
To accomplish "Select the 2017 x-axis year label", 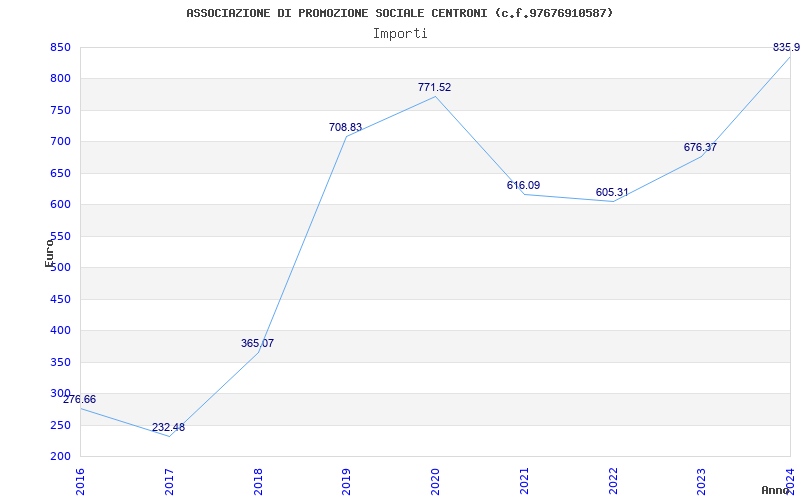I will click(x=169, y=482).
